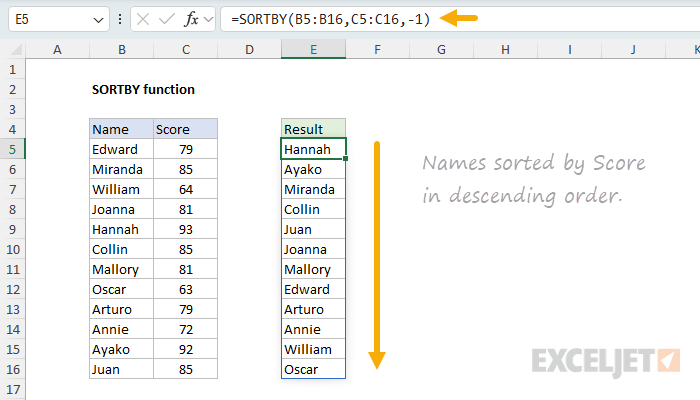Select cell containing Ayako in Name column

tap(121, 349)
